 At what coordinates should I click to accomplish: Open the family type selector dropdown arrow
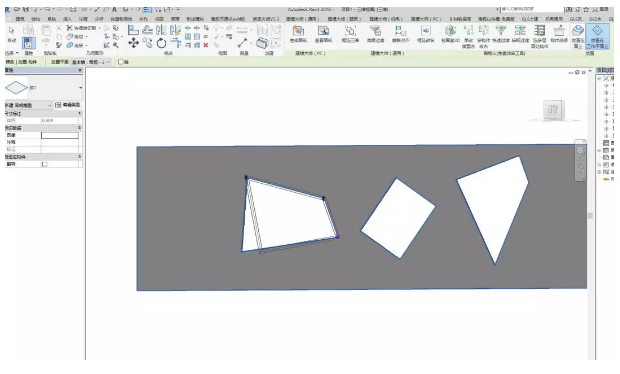point(81,87)
